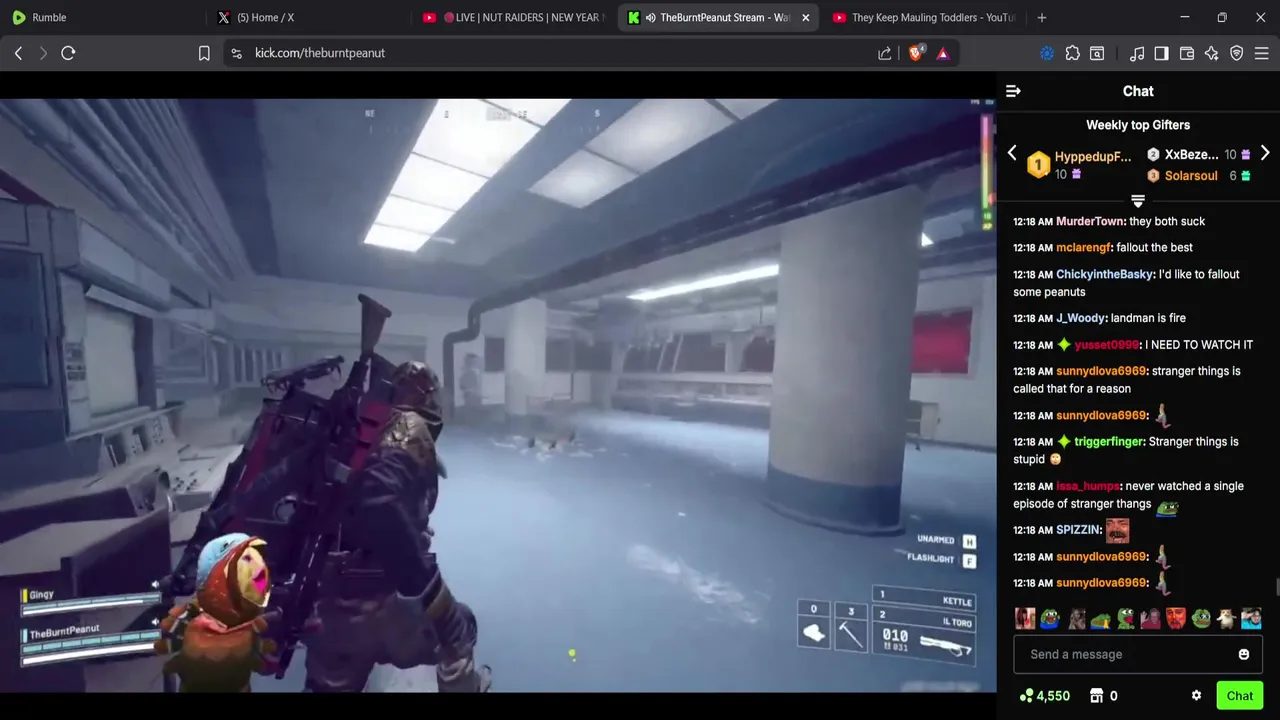The width and height of the screenshot is (1280, 720).
Task: Insert the red angry face quick emote
Action: pyautogui.click(x=1175, y=619)
